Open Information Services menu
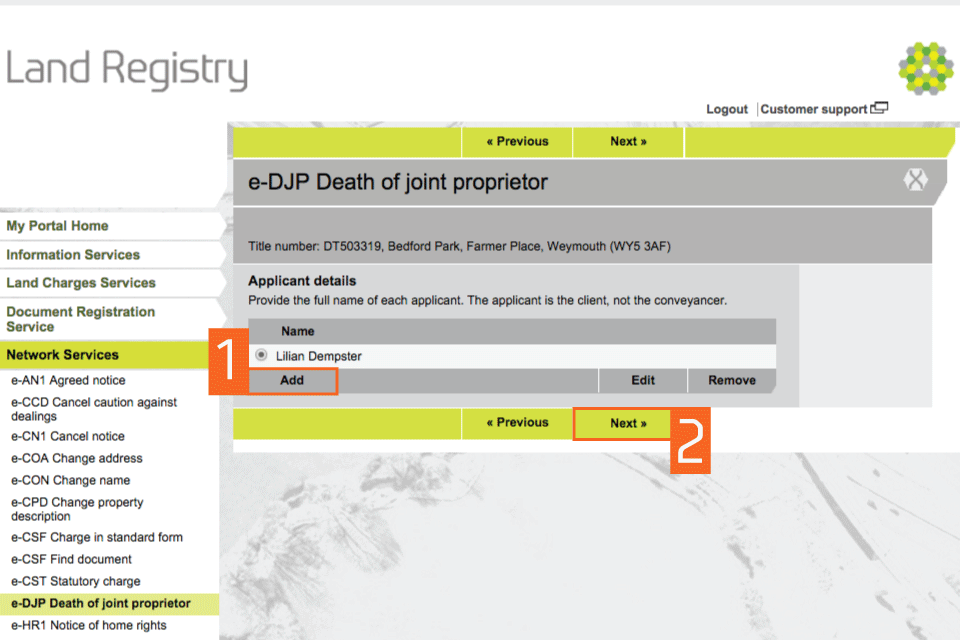 tap(73, 255)
